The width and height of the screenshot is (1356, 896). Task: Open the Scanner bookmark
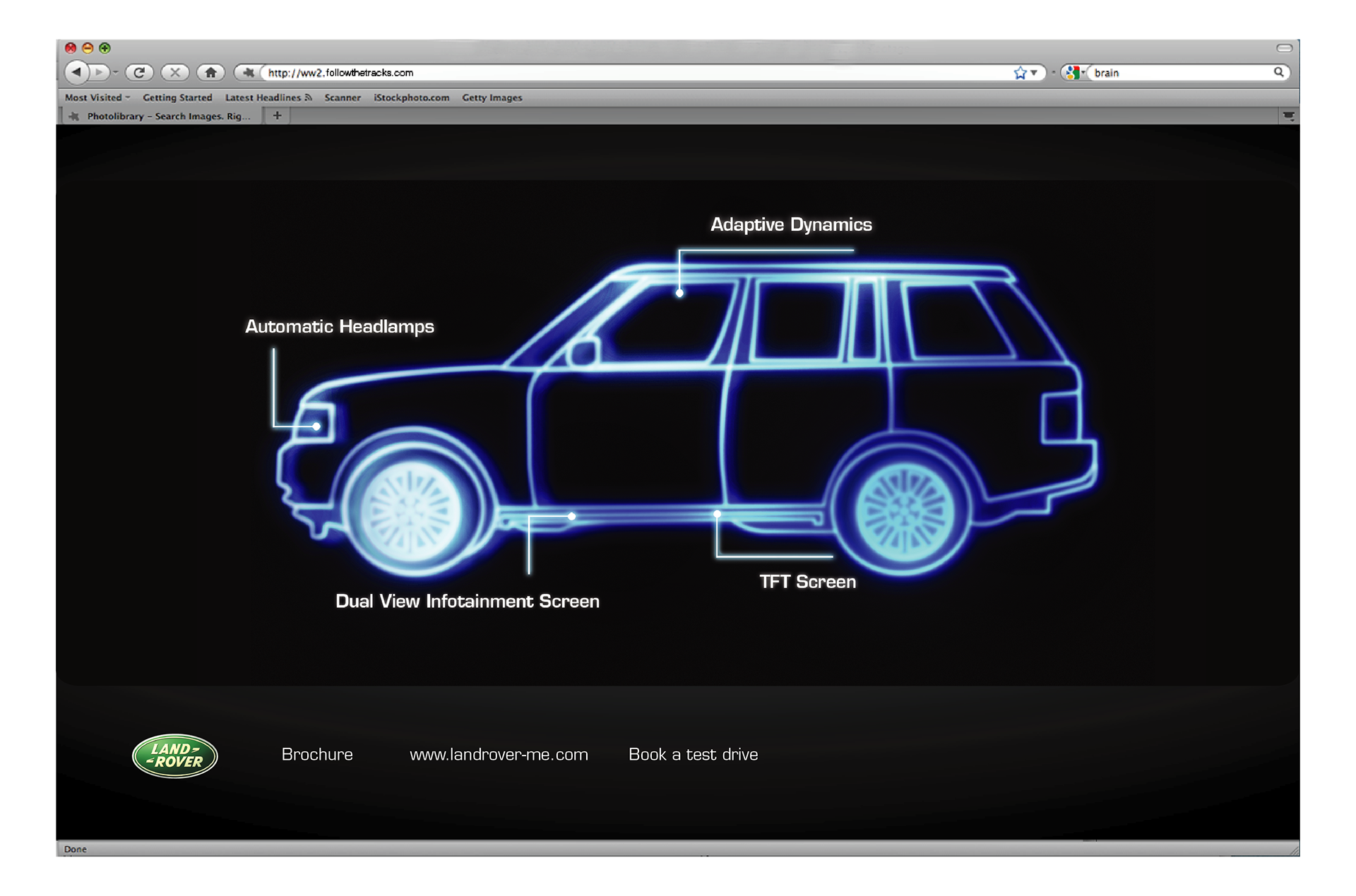[343, 97]
